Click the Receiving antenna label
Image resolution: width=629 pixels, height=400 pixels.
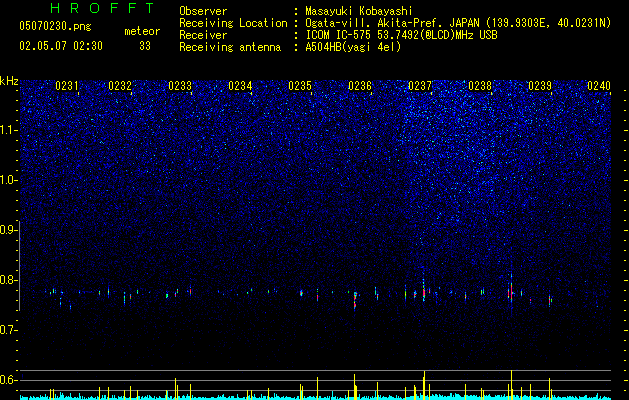[230, 47]
